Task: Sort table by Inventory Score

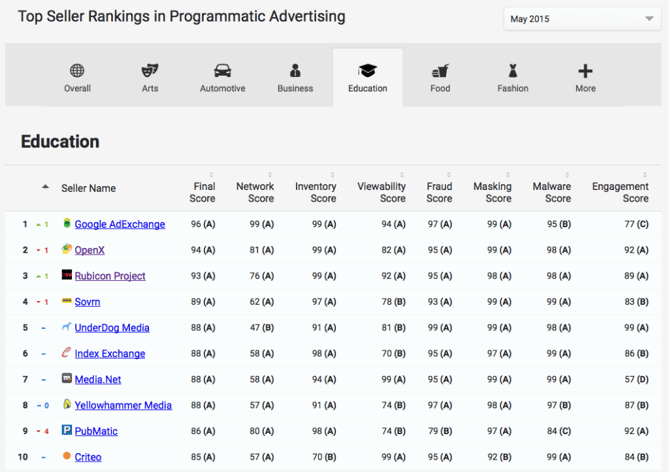Action: 332,175
